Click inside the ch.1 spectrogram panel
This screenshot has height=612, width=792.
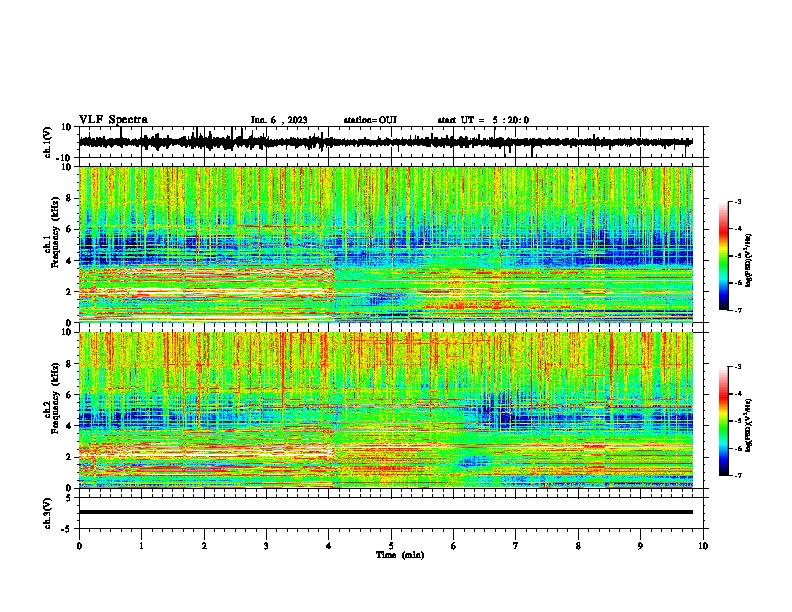(x=385, y=244)
